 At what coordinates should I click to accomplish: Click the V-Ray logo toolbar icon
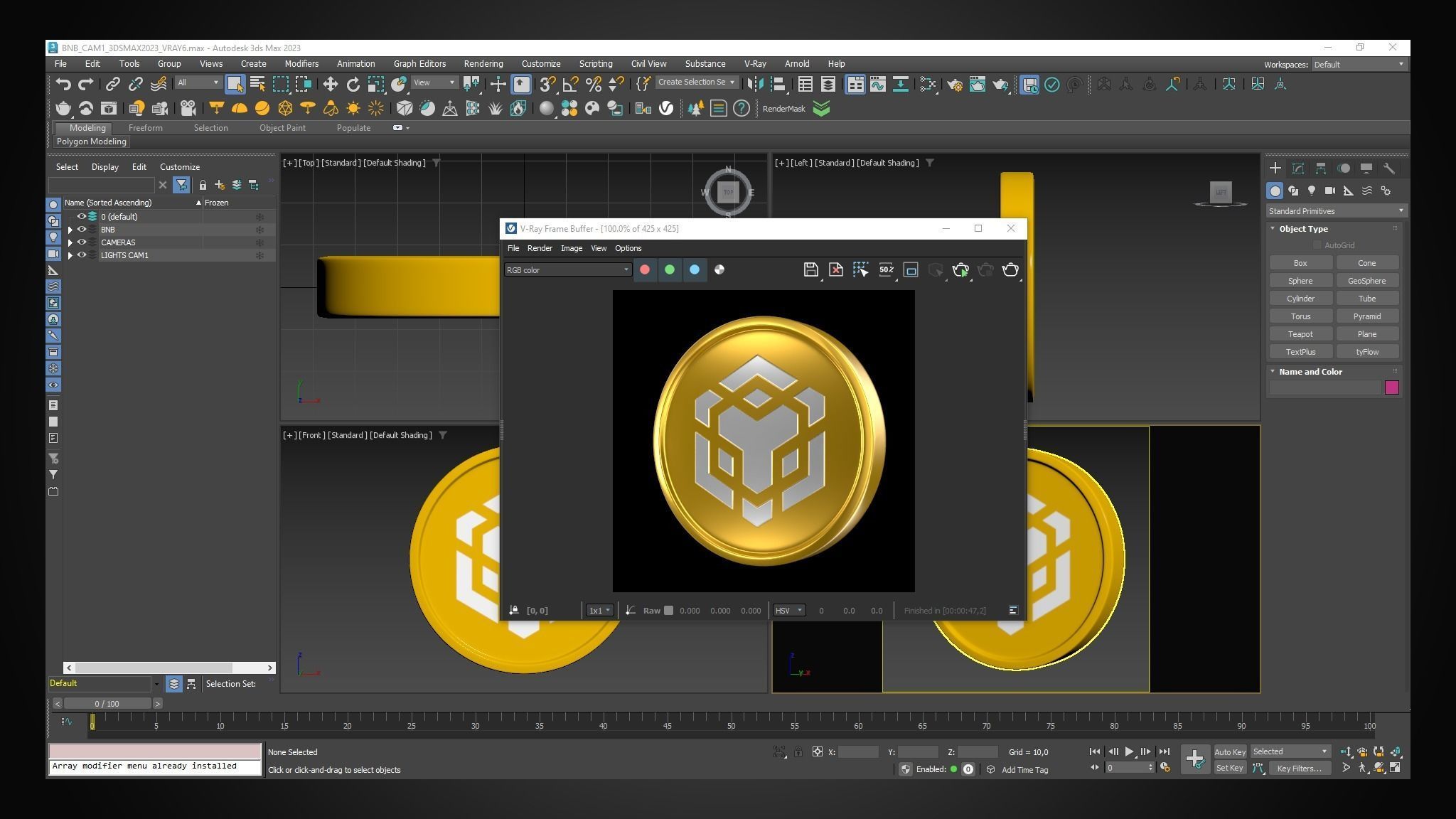(666, 108)
